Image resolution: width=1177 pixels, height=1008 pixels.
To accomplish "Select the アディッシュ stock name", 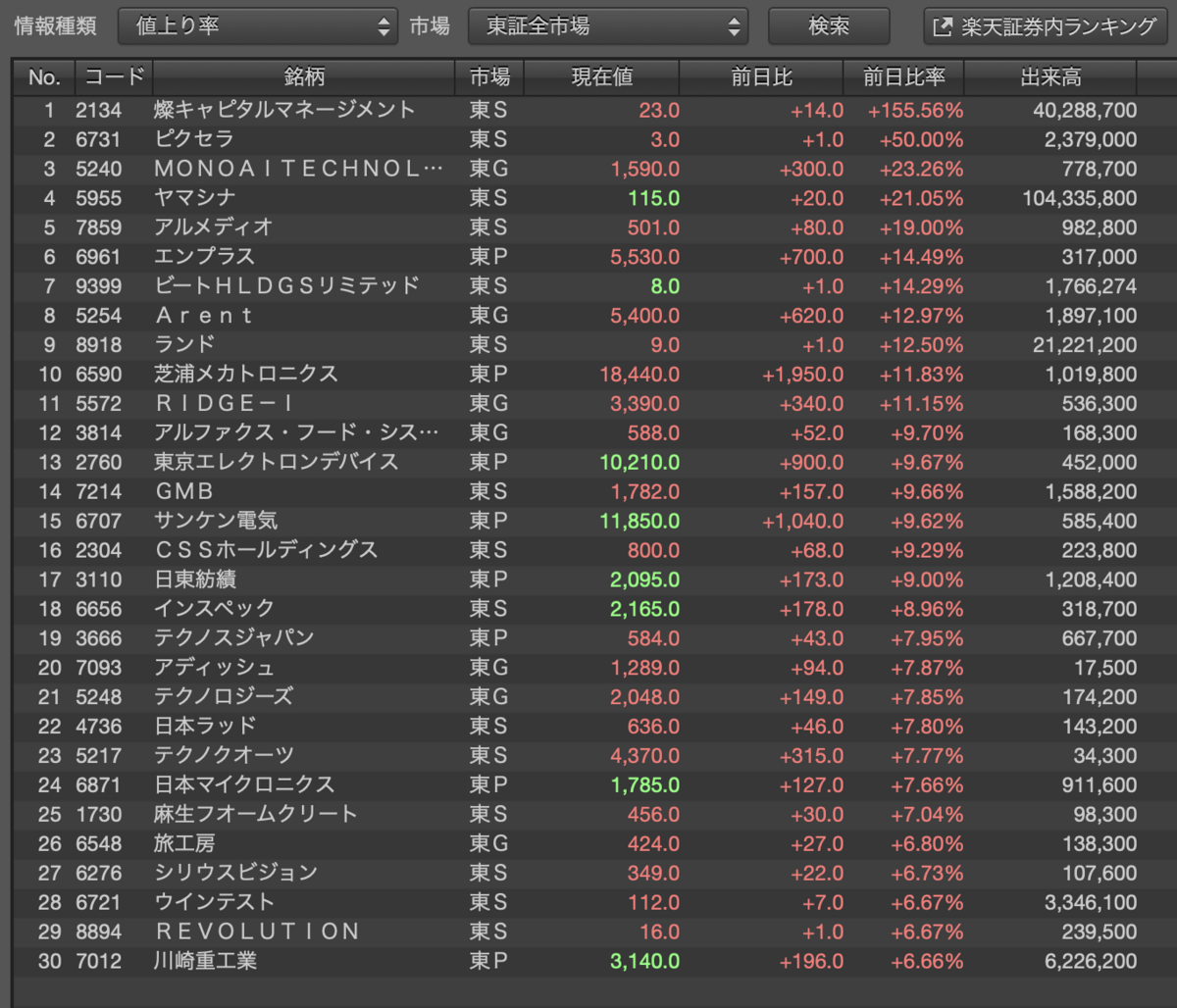I will (214, 668).
